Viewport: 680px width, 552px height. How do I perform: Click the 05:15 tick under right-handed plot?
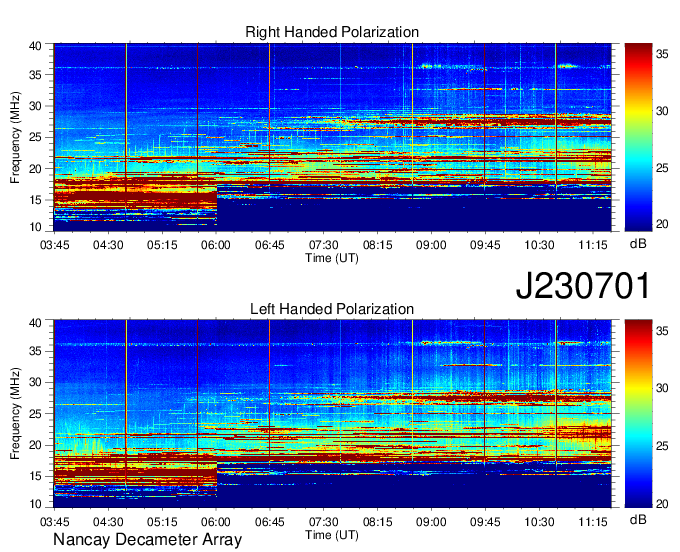pyautogui.click(x=162, y=245)
